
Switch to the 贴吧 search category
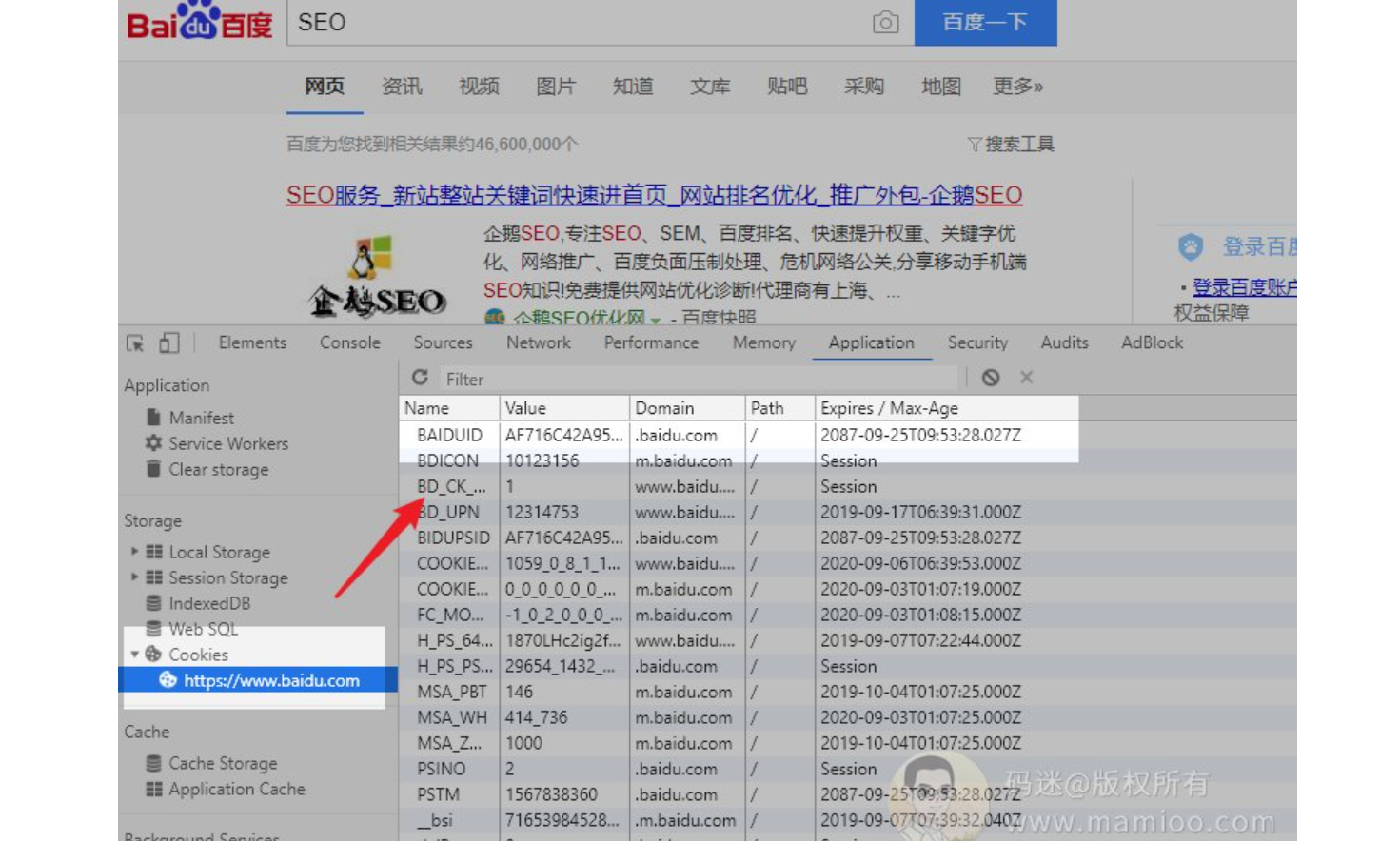(787, 87)
